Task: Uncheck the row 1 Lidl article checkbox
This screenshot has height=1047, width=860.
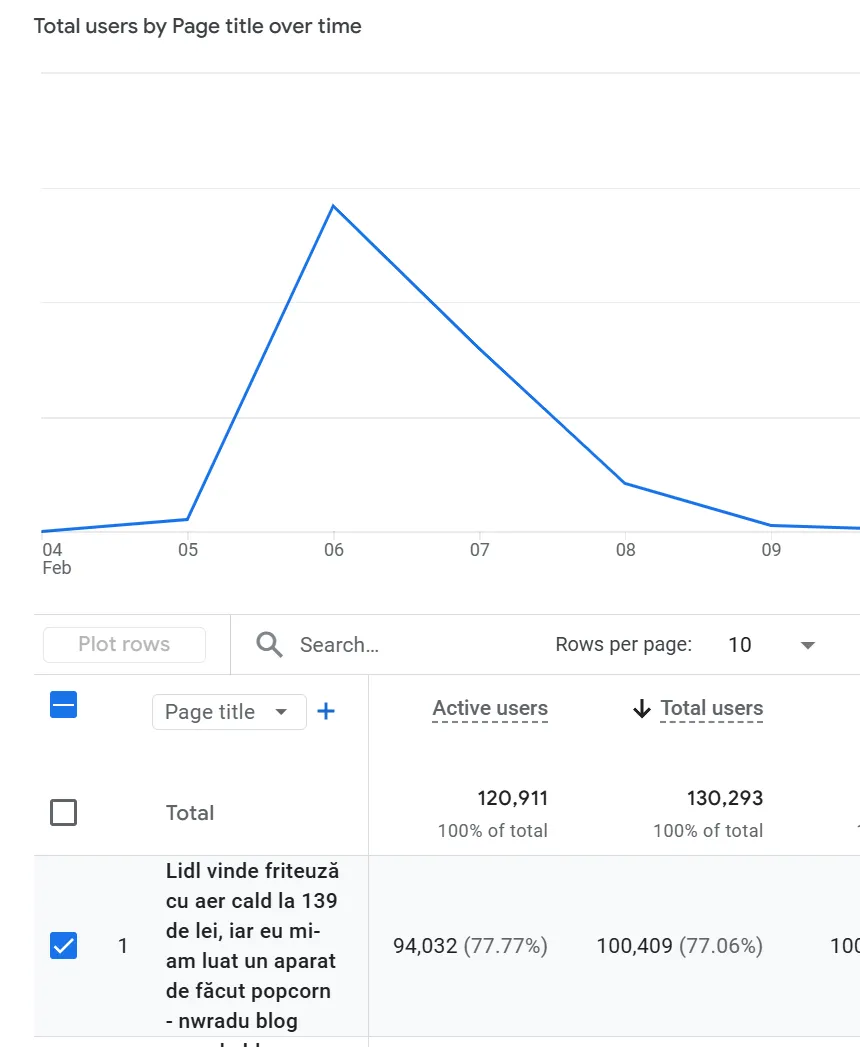Action: click(x=63, y=945)
